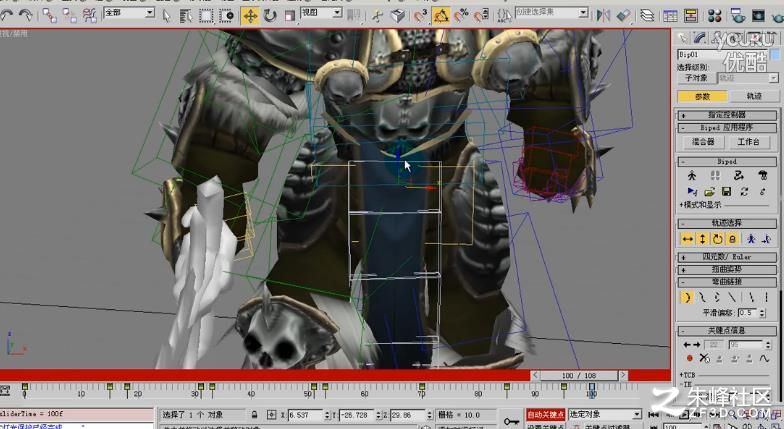Select the Body Rotation track button
This screenshot has width=784, height=429.
click(x=717, y=239)
